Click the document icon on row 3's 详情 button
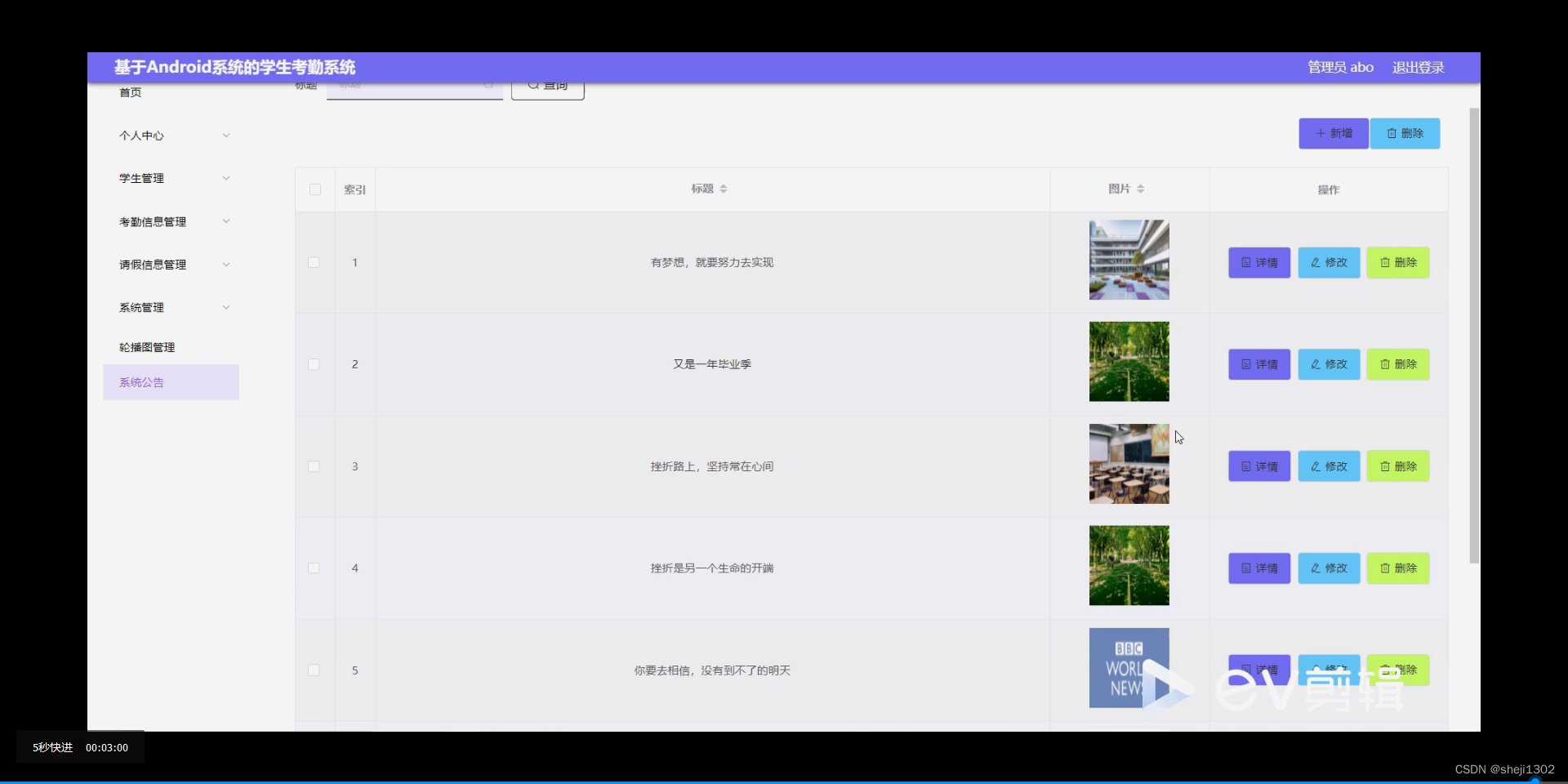The image size is (1568, 784). click(x=1245, y=466)
